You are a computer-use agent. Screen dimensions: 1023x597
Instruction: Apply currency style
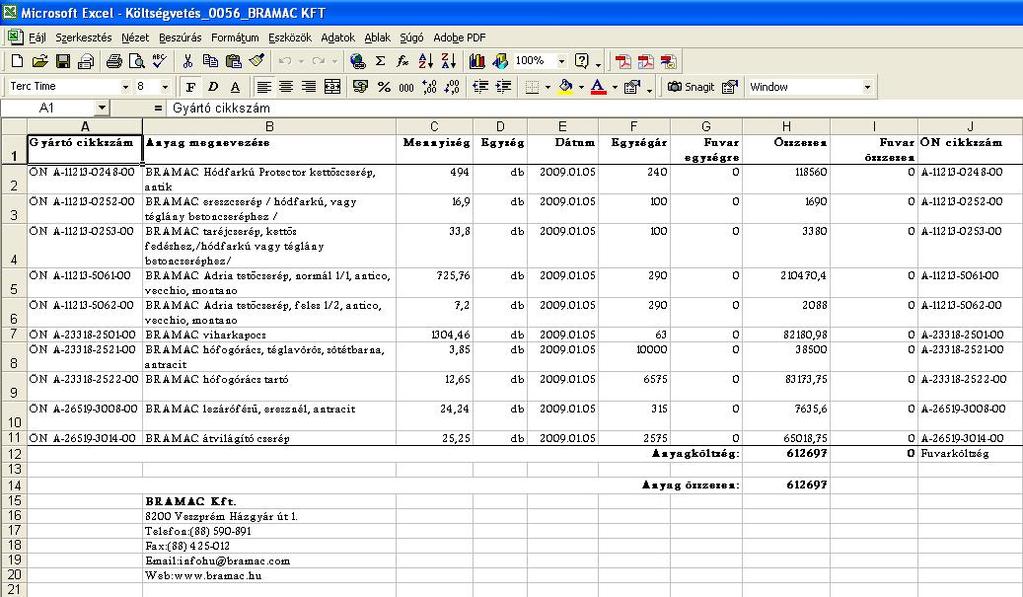[x=360, y=87]
